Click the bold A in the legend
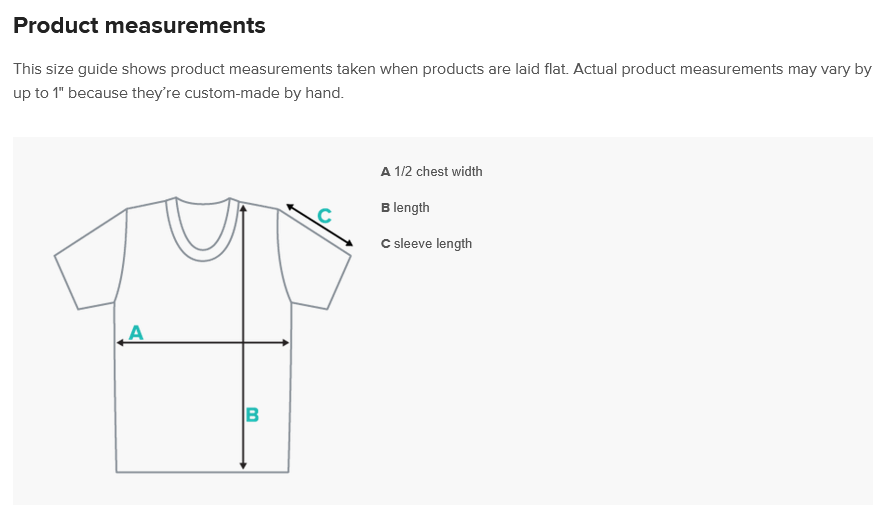890x519 pixels. coord(385,172)
